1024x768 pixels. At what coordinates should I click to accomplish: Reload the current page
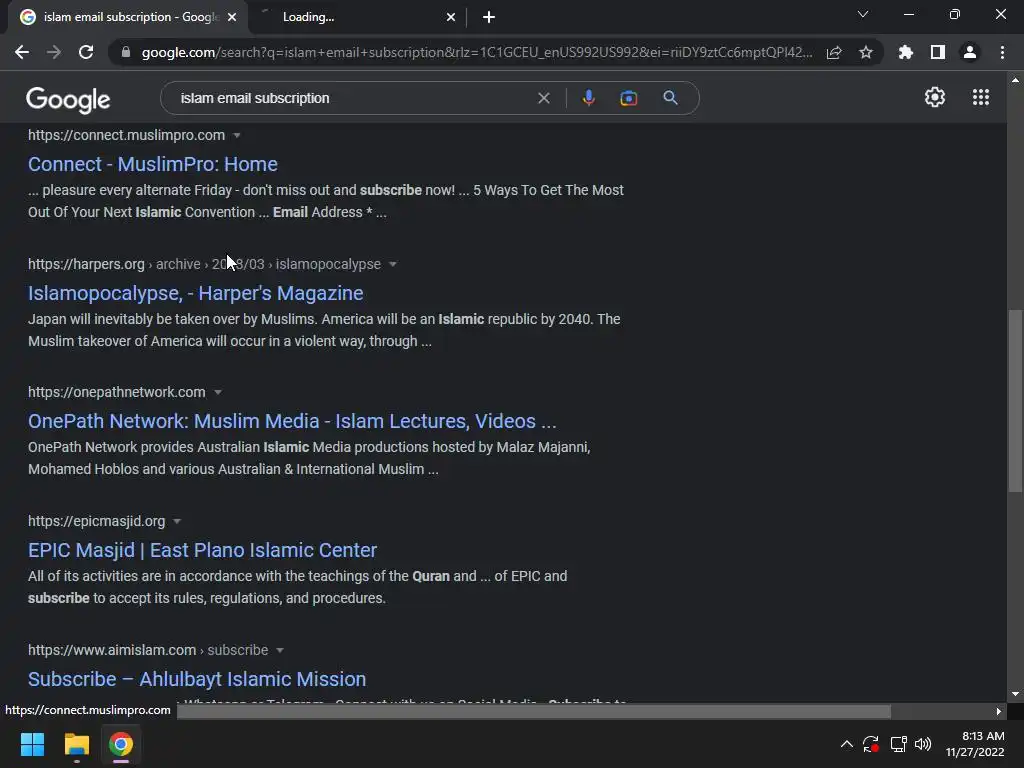pos(86,52)
